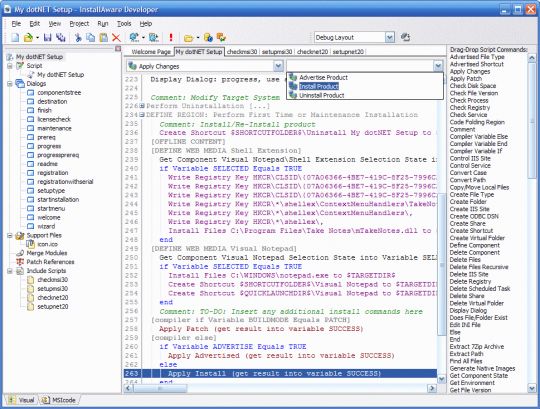Open the second dropdown above the script
Viewport: 540px width, 409px height.
point(438,66)
